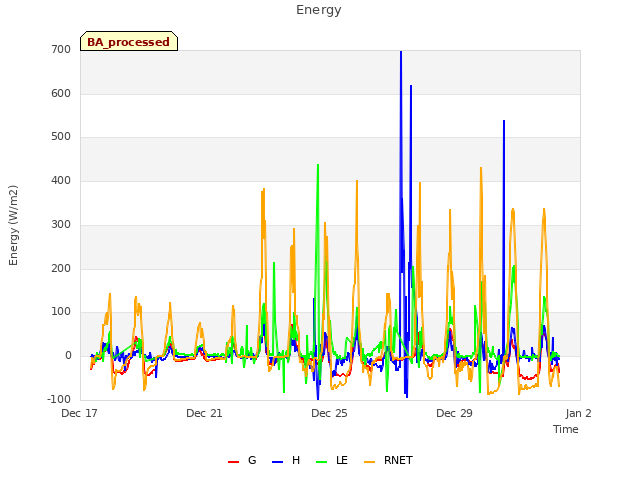Click the 0 y-axis tick label
The height and width of the screenshot is (480, 640).
[68, 356]
